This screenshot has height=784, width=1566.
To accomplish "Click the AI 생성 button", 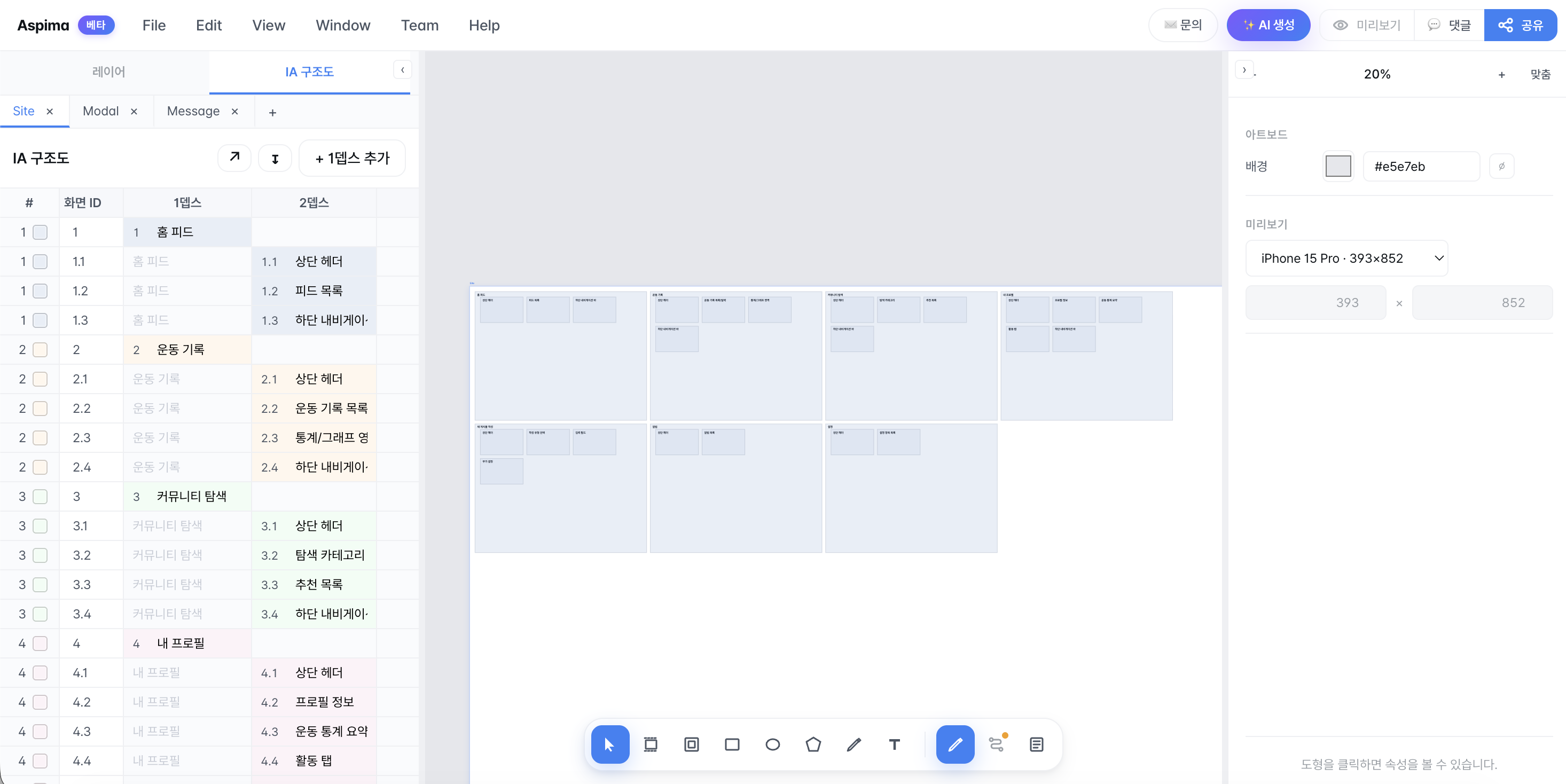I will [x=1268, y=25].
